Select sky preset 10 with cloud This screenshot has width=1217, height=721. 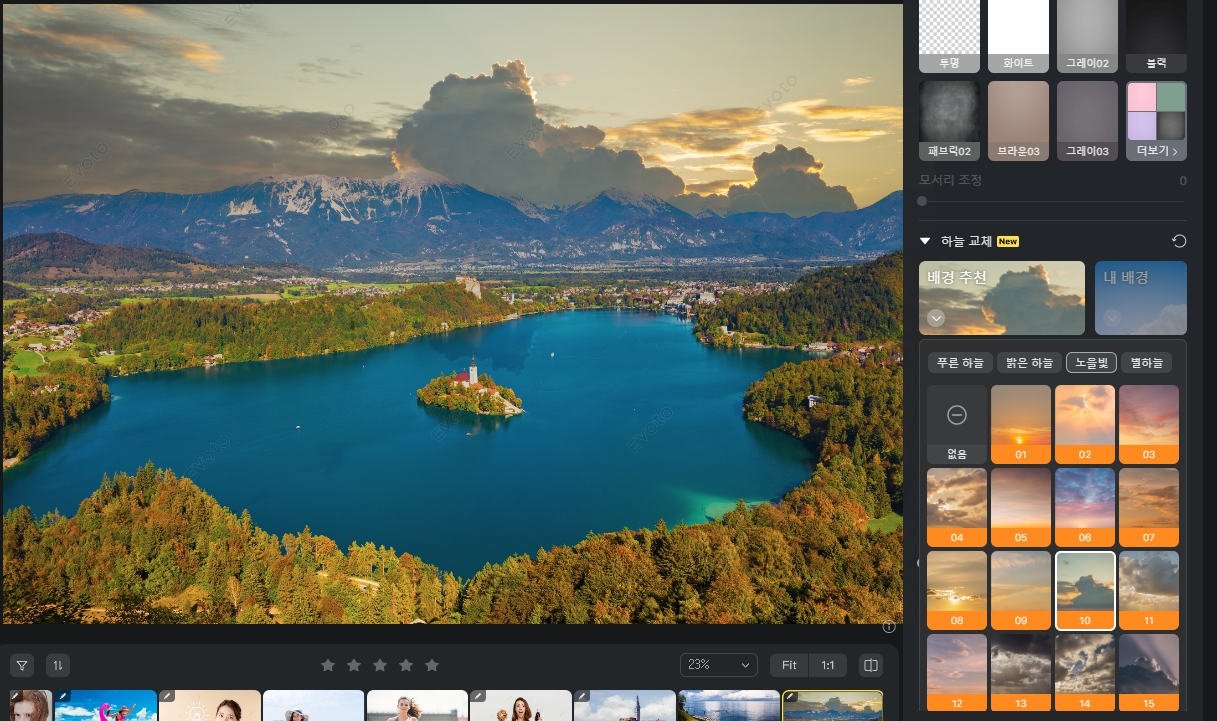pyautogui.click(x=1085, y=590)
